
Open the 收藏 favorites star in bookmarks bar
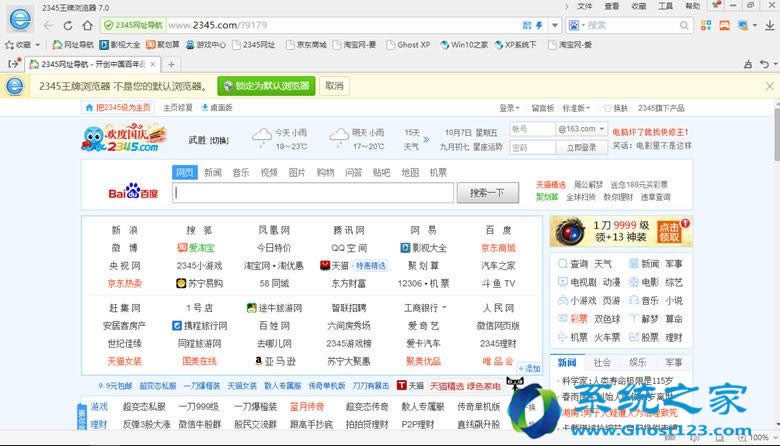(17, 45)
